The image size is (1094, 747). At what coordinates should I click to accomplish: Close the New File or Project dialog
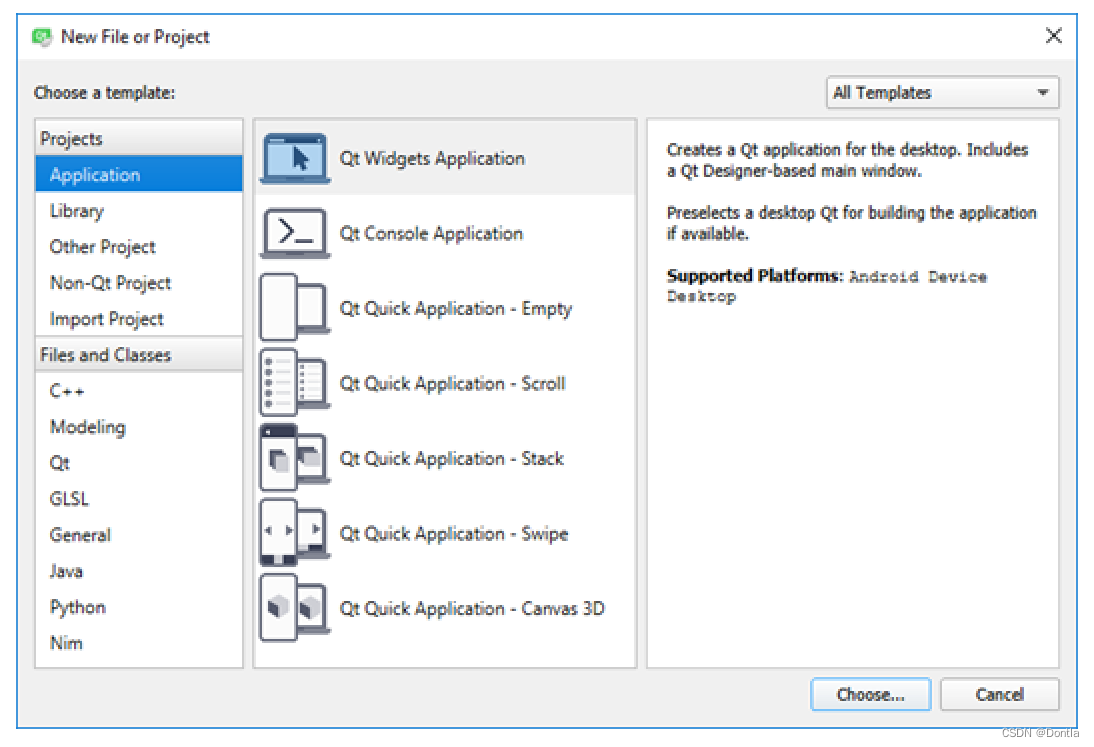1054,36
